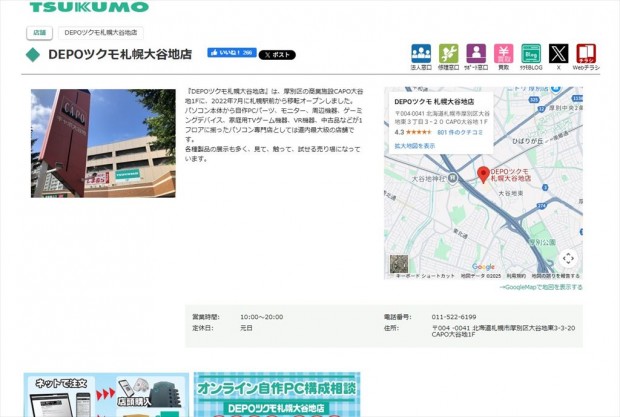Image resolution: width=620 pixels, height=417 pixels.
Task: Click the business hours 10:00～20:00
Action: pyautogui.click(x=261, y=317)
